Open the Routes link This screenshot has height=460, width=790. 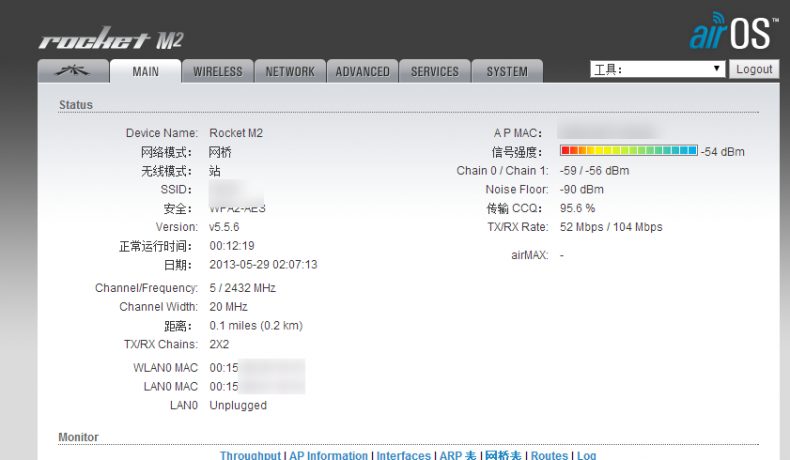click(x=549, y=455)
